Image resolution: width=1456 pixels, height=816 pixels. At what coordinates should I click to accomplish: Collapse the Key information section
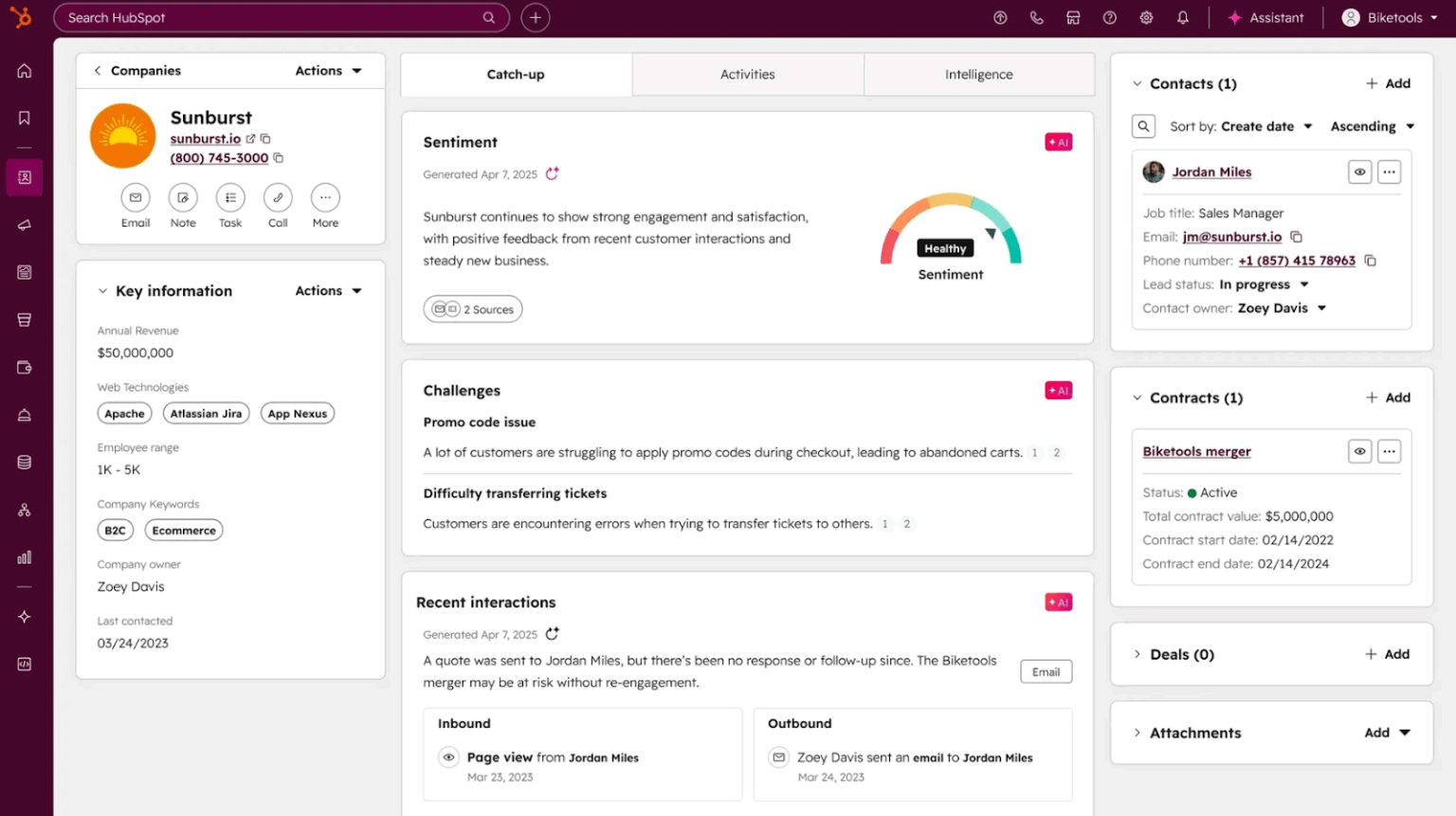point(102,291)
